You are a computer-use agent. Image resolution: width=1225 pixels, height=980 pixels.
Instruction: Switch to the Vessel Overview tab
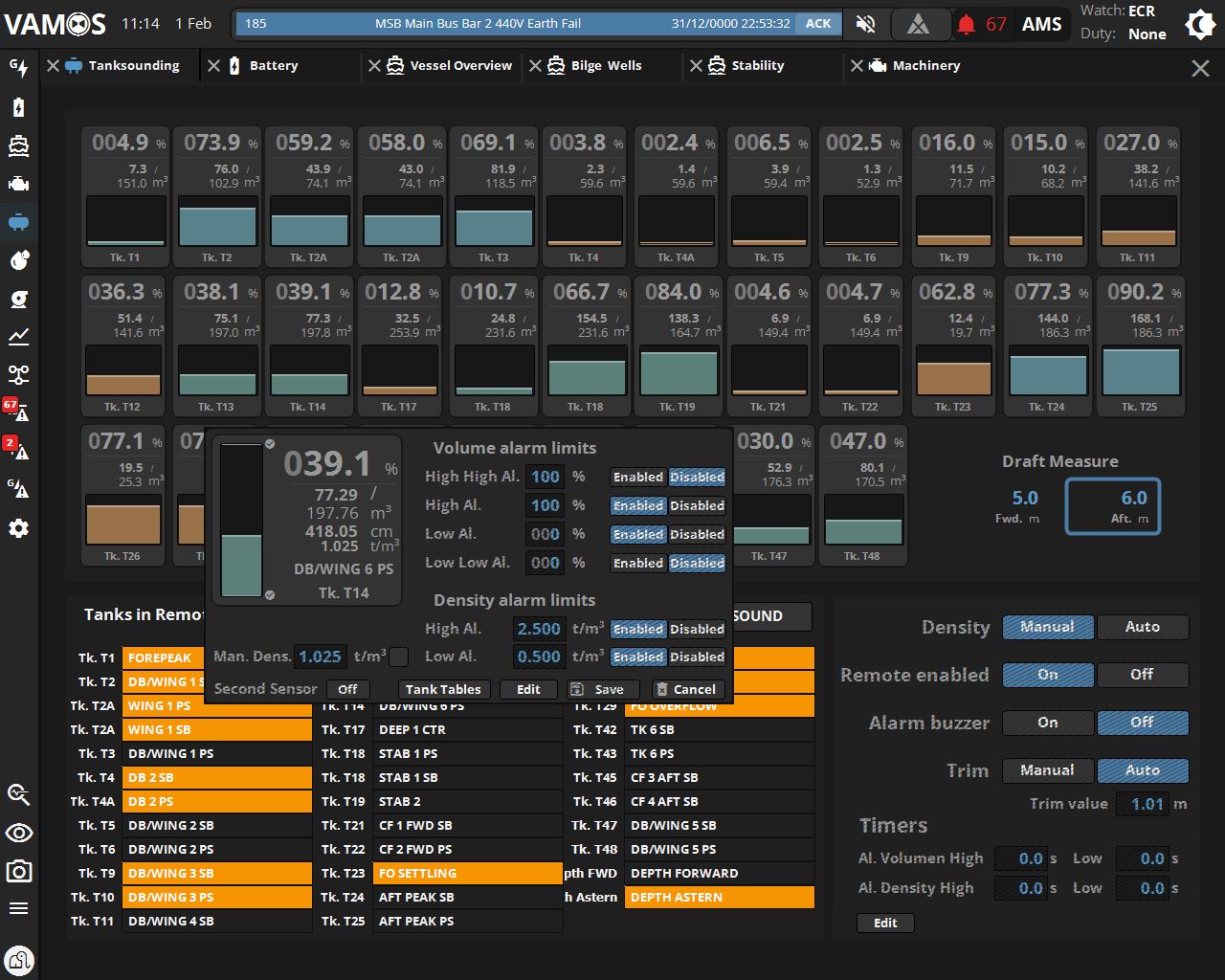coord(461,65)
